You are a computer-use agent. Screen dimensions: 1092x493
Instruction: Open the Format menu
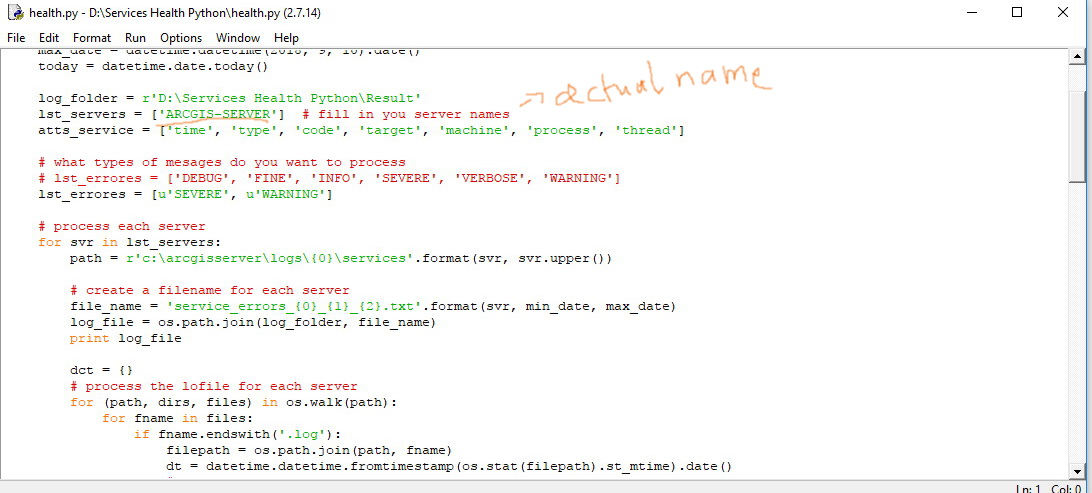[x=92, y=38]
